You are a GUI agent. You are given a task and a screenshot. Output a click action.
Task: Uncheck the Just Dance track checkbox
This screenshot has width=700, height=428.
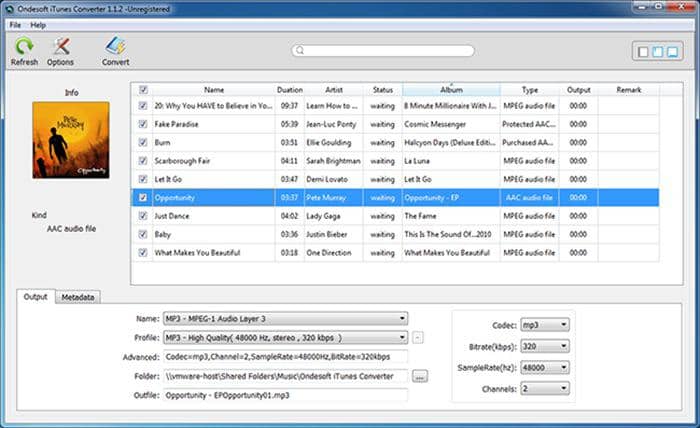143,215
